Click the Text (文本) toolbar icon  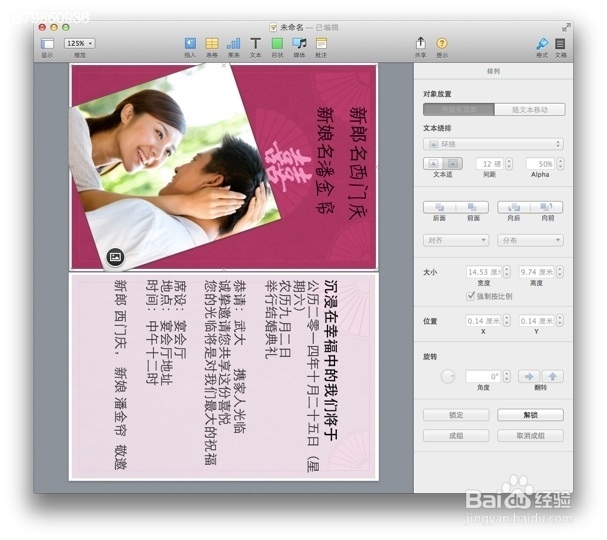tap(255, 43)
